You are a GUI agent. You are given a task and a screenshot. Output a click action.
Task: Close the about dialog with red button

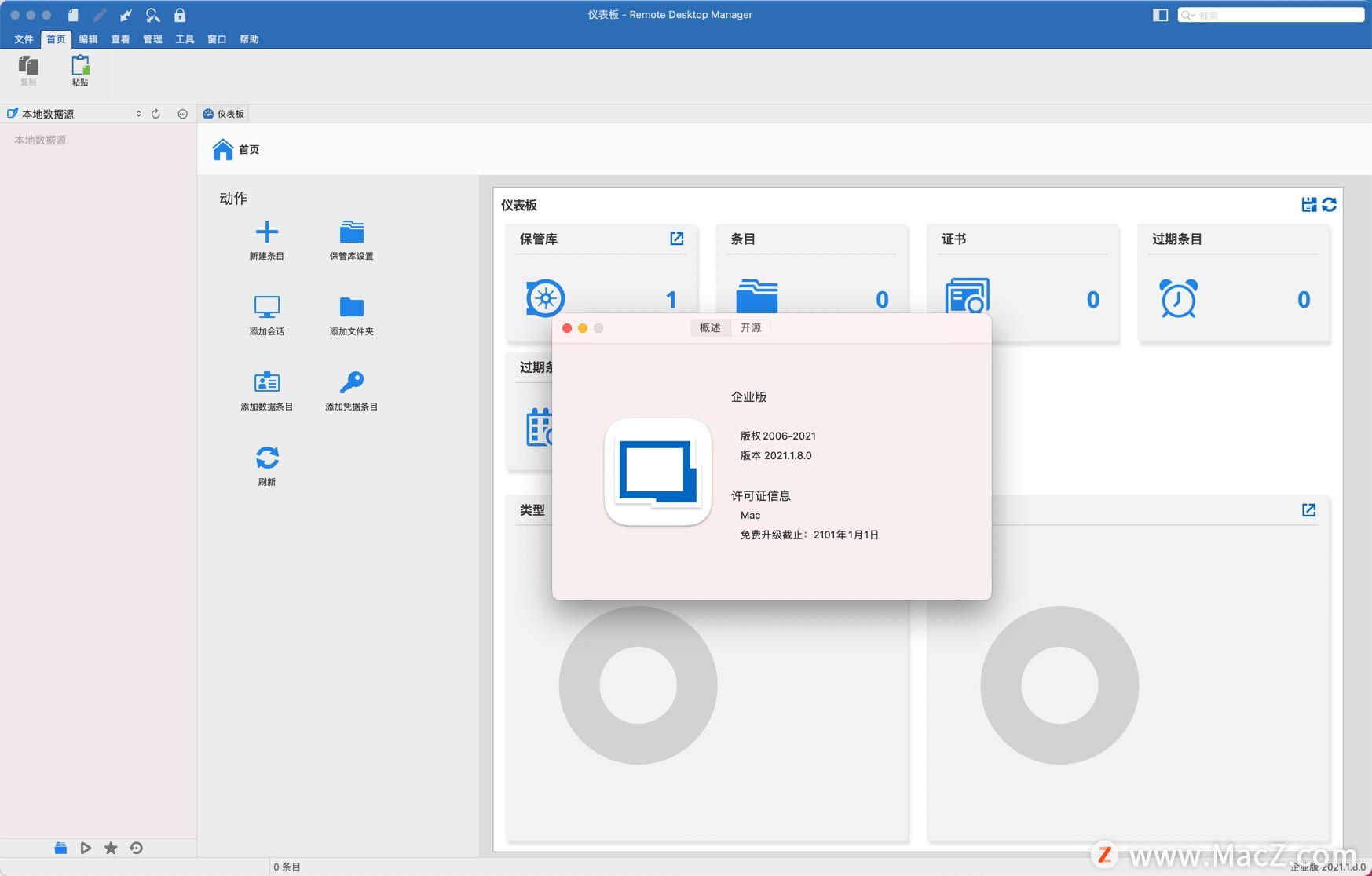pyautogui.click(x=567, y=328)
